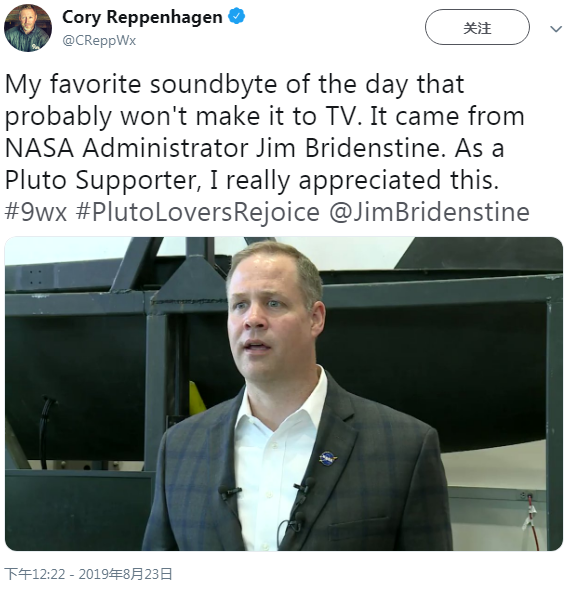Open the tweet timestamp 2019年8月23日

(125, 574)
